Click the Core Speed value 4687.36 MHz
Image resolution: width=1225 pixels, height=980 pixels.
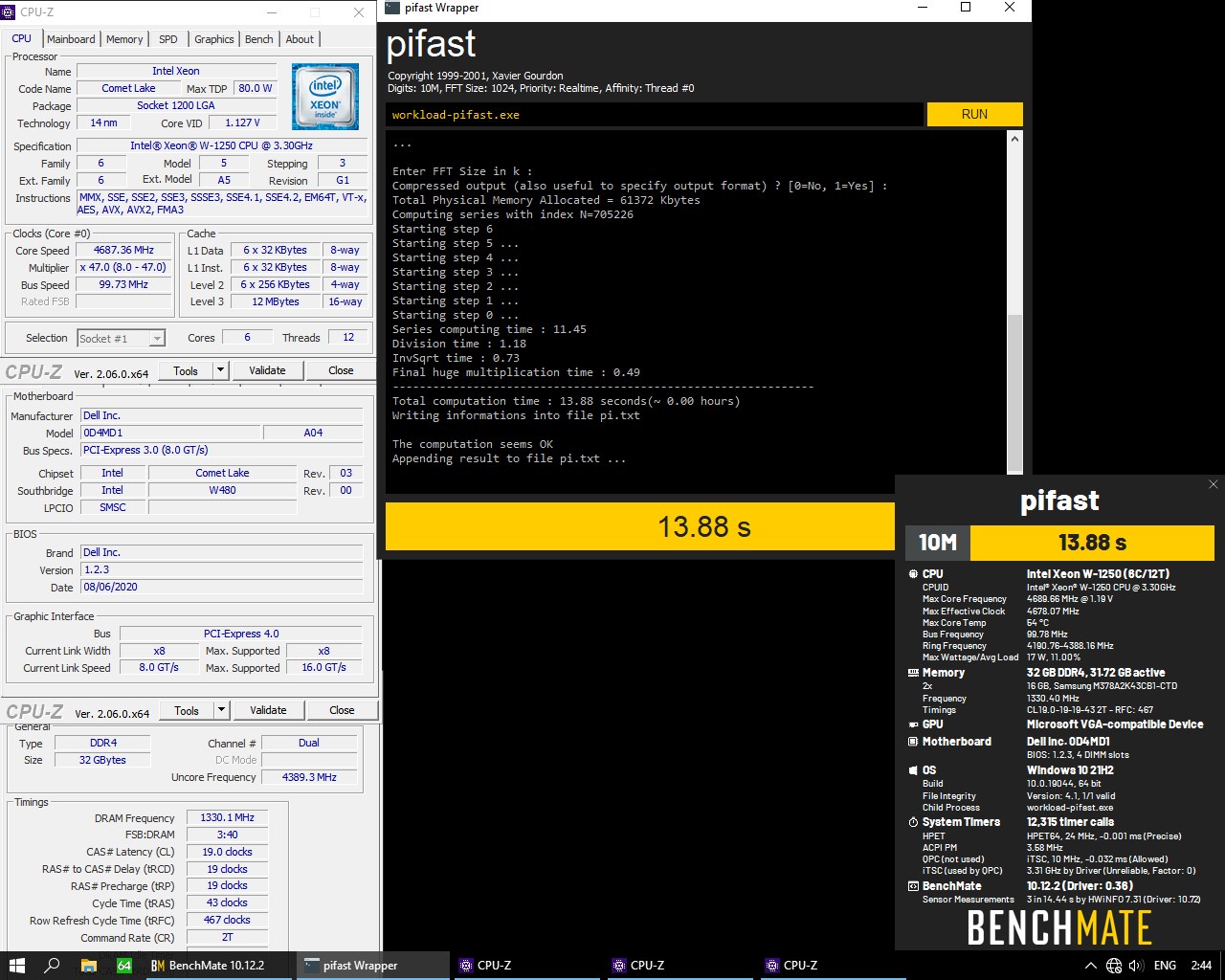(x=123, y=250)
